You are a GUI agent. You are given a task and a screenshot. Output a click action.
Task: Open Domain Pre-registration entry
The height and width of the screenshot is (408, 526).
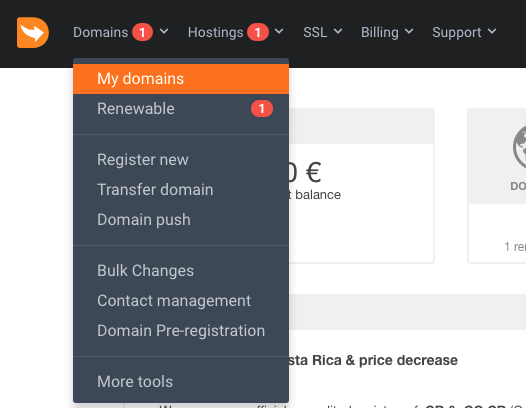(181, 331)
